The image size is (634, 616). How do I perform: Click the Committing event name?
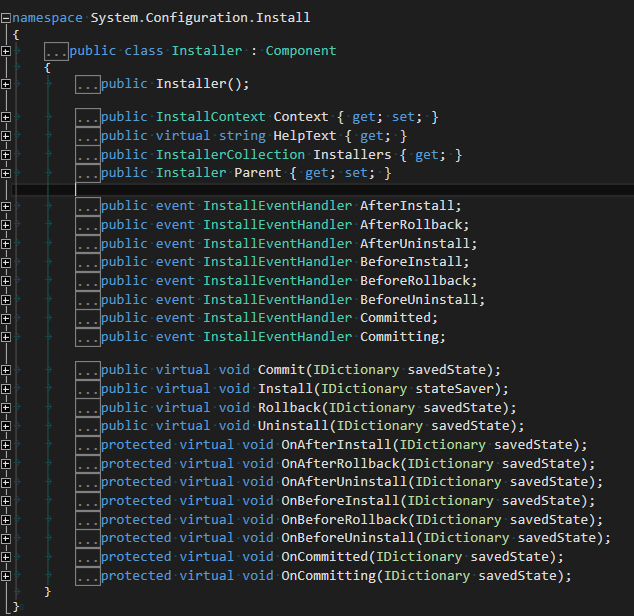(399, 337)
